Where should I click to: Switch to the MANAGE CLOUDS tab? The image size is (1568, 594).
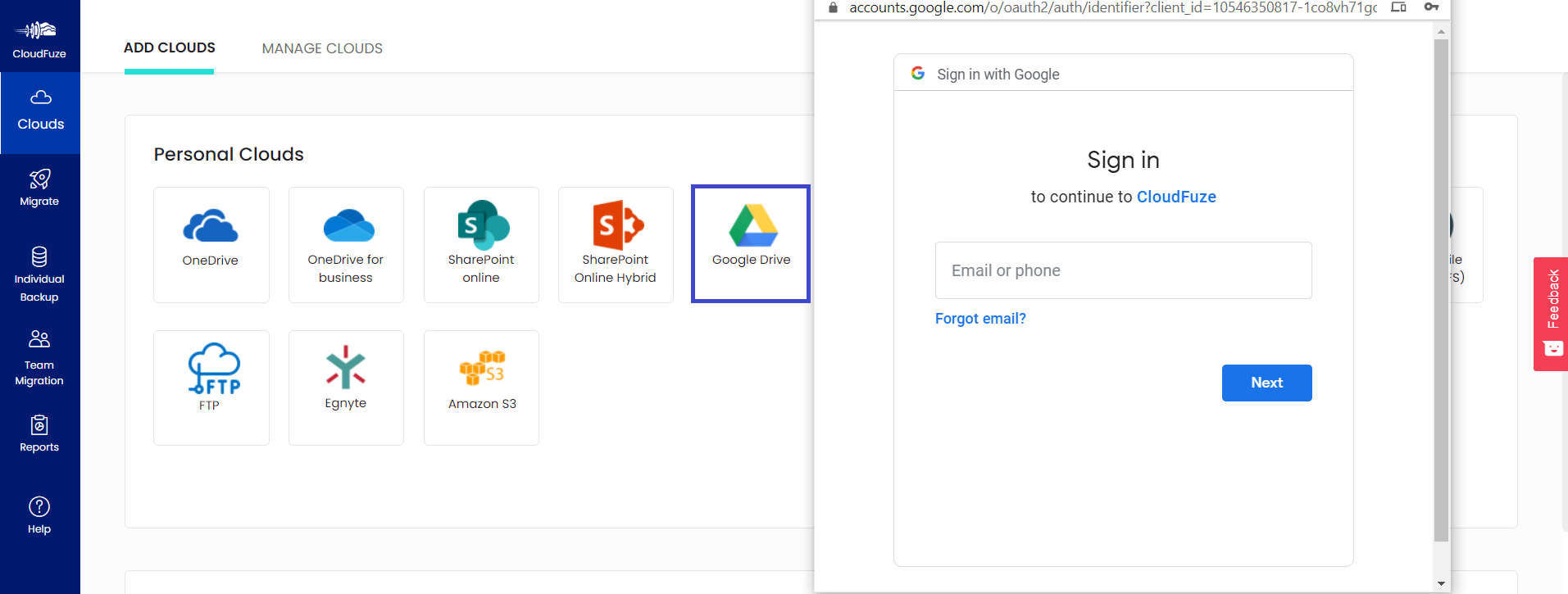pos(322,48)
